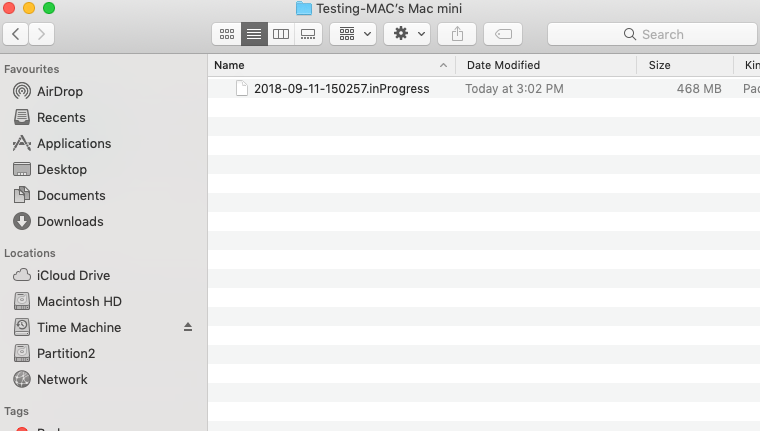Click the Applications icon
The height and width of the screenshot is (431, 760).
[x=22, y=143]
